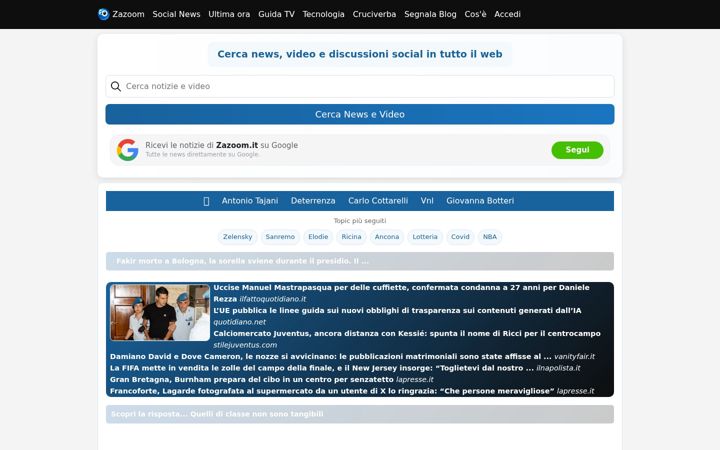Select the Ricina topic tag
Viewport: 720px width, 450px height.
351,237
